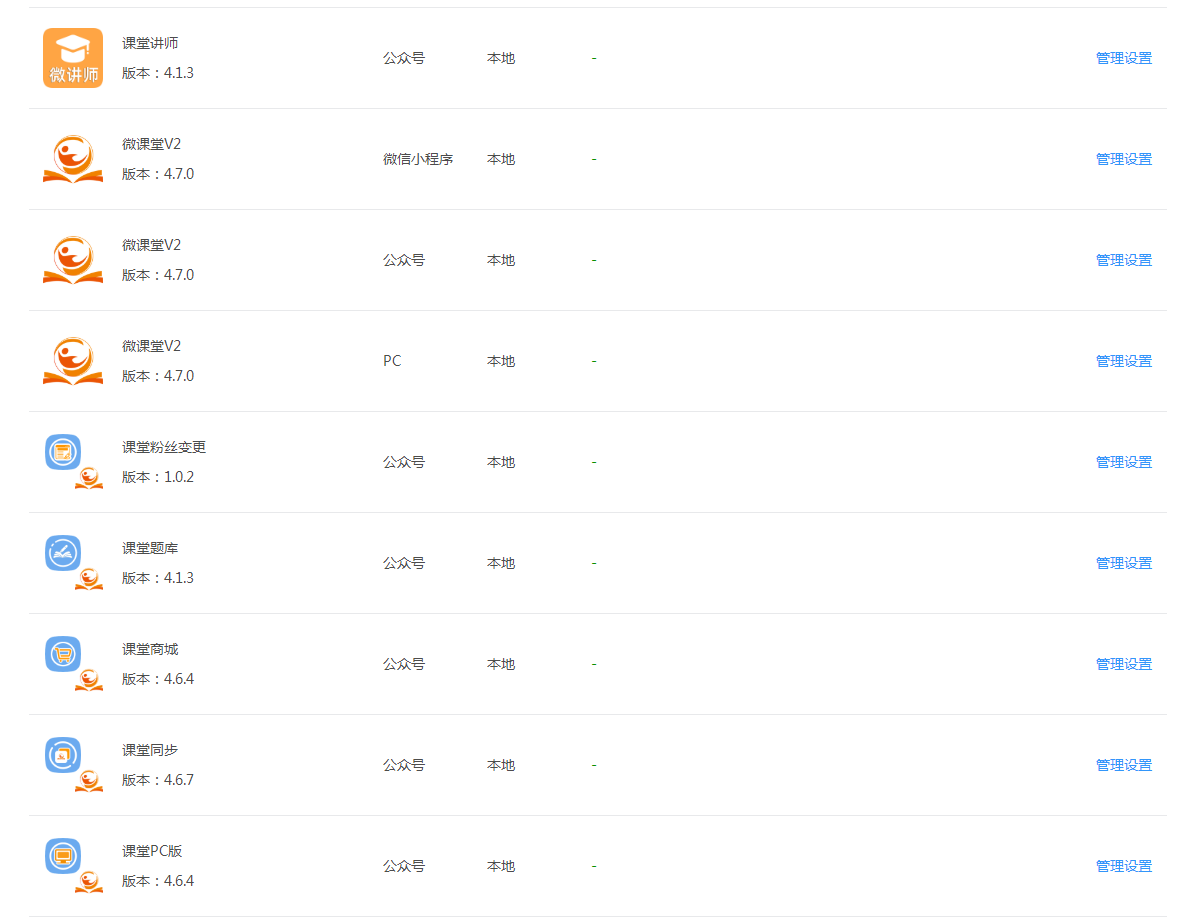Open 管理设置 for 课堂讲师
1196x920 pixels.
(x=1124, y=58)
